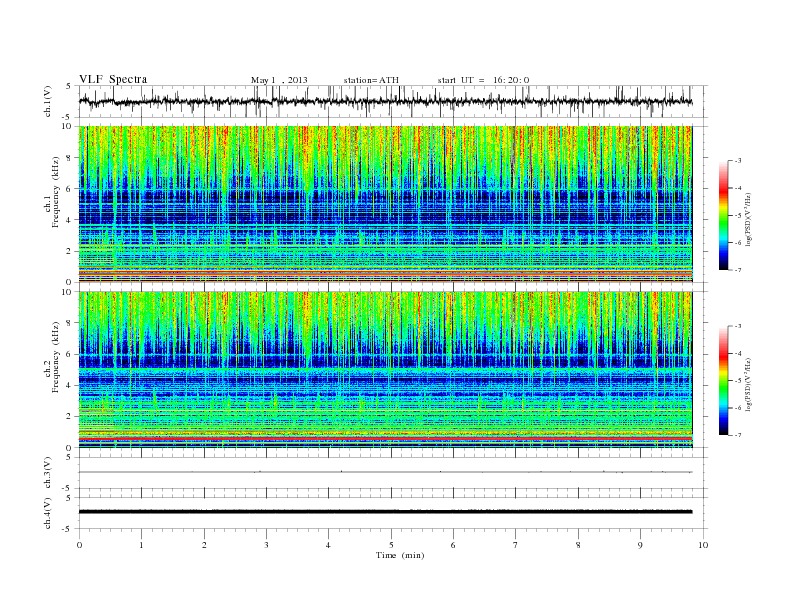Click the flat ch.3 voltage trace

coord(385,472)
